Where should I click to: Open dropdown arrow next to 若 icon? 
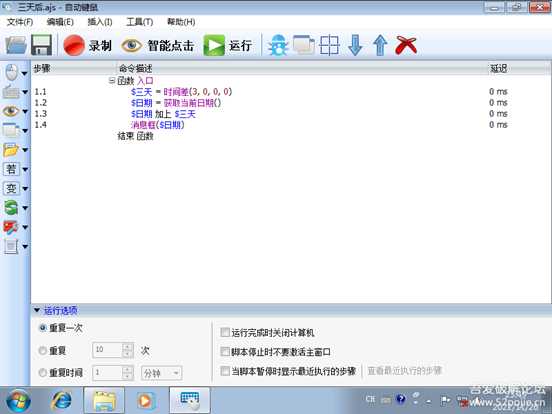(x=25, y=169)
